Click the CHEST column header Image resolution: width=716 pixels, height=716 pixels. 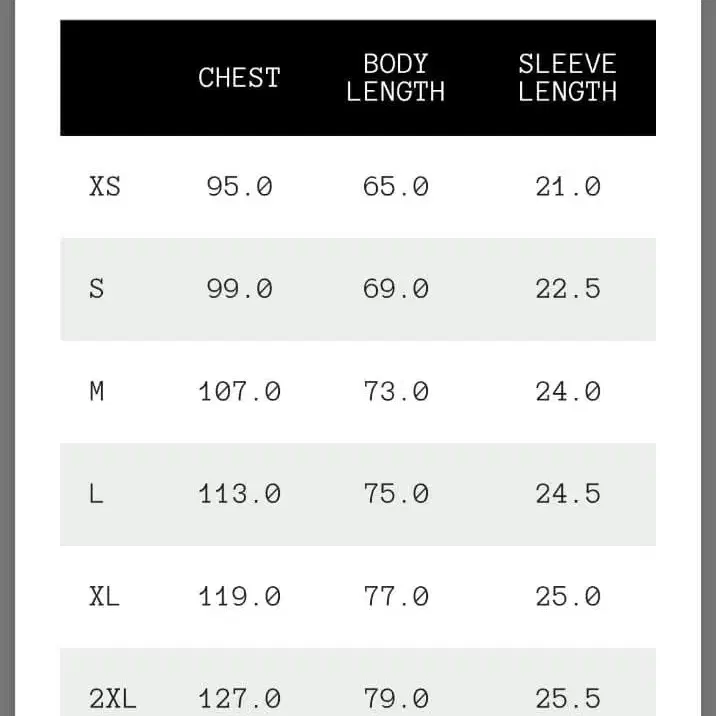[239, 78]
